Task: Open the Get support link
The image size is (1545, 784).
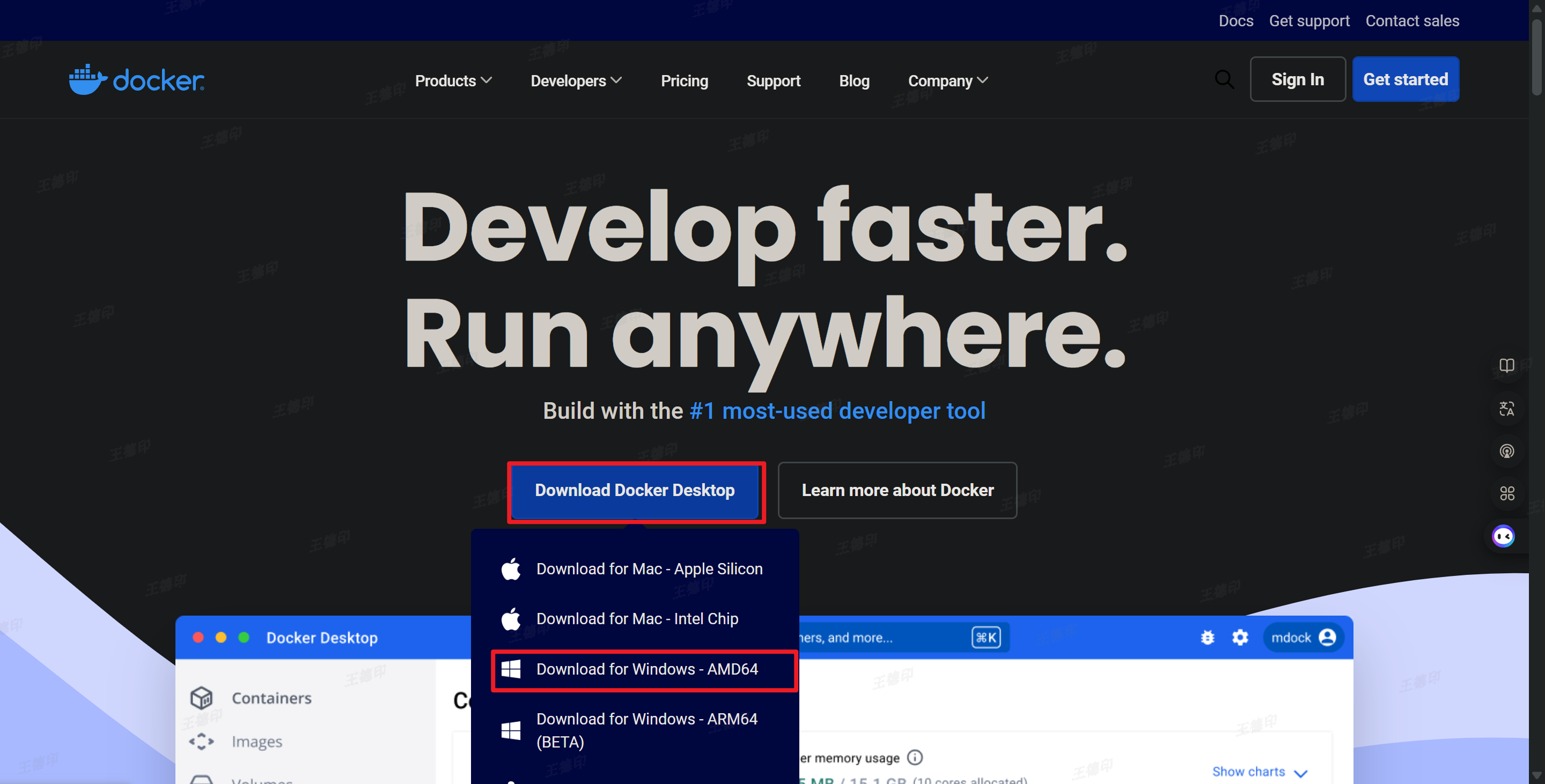Action: point(1309,21)
